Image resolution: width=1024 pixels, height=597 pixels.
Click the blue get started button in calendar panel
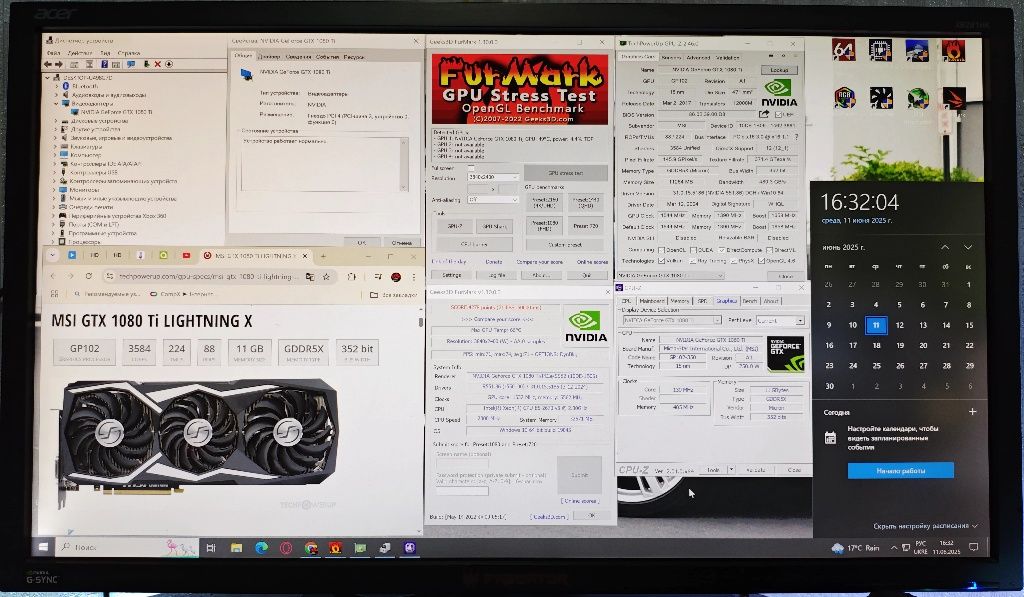coord(900,470)
